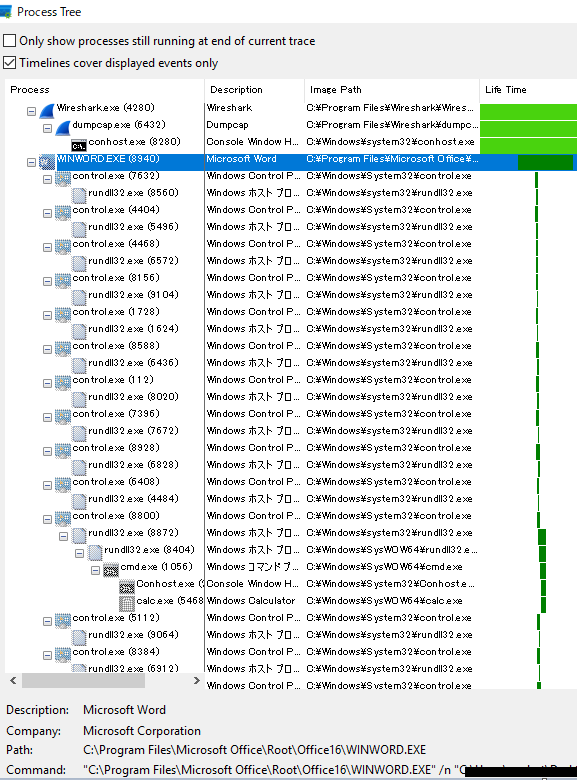The width and height of the screenshot is (577, 780).
Task: Click the rundll32.exe (8560) icon
Action: coord(79,195)
